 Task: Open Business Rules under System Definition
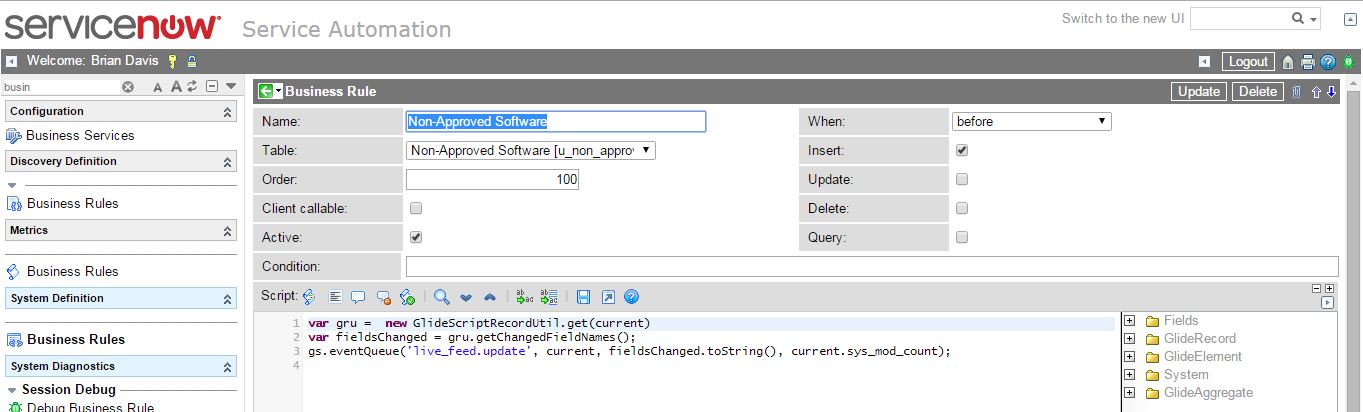[76, 339]
